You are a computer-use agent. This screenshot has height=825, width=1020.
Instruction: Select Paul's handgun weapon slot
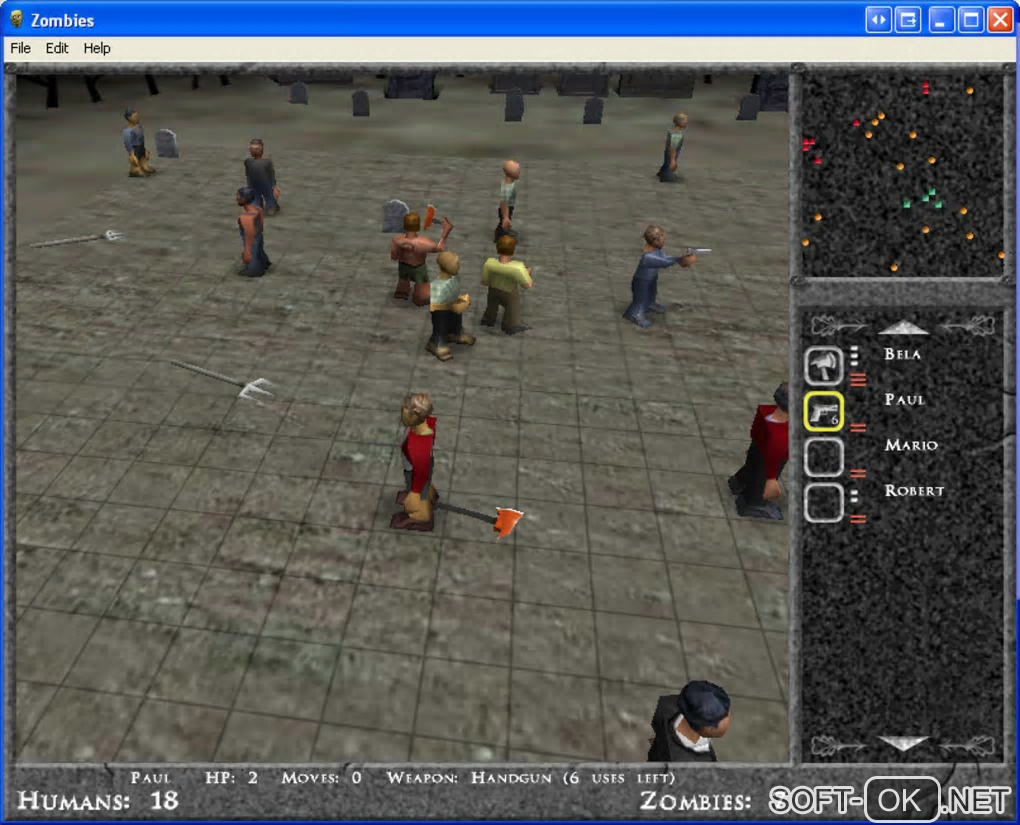(824, 411)
